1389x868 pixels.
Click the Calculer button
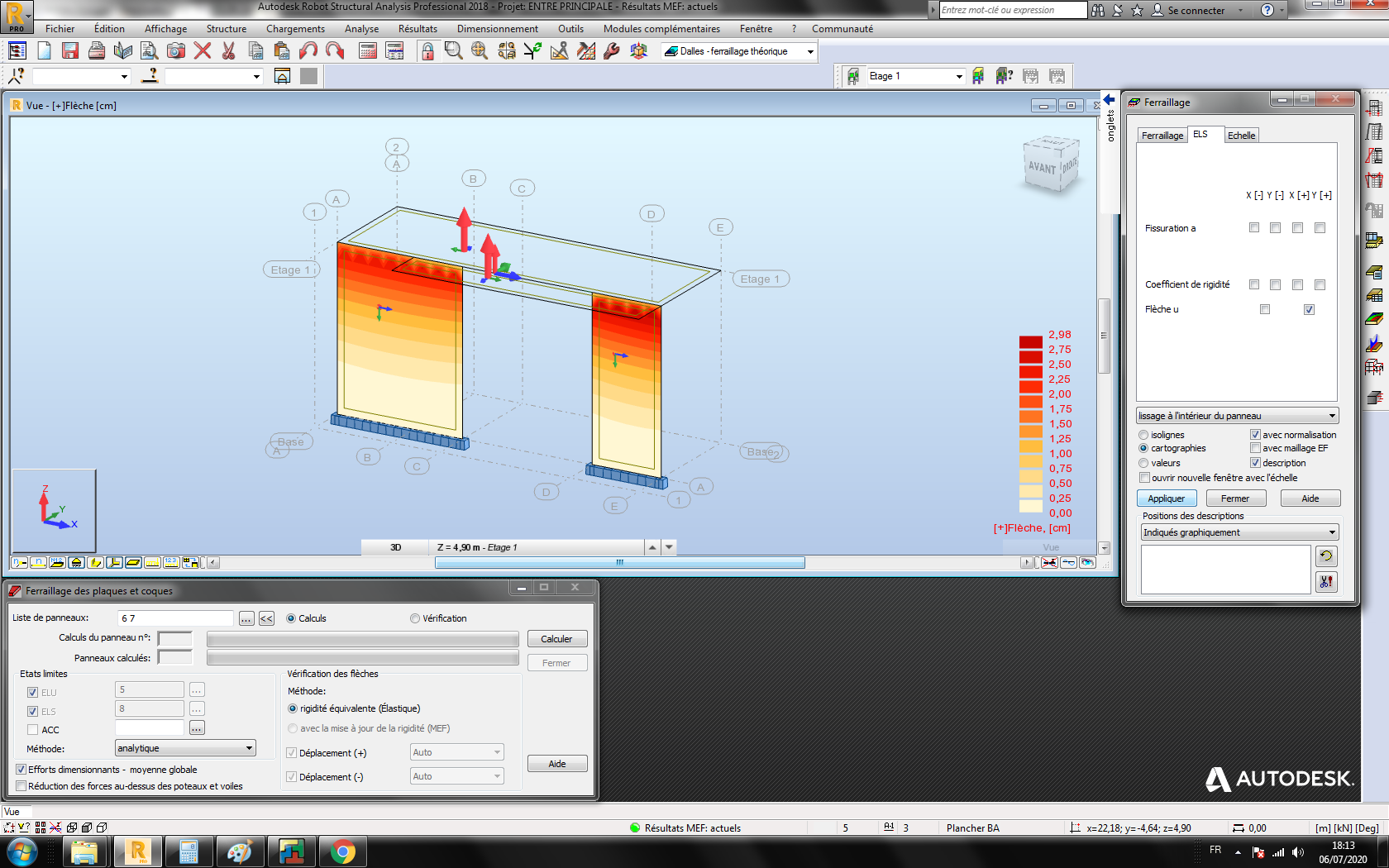556,639
